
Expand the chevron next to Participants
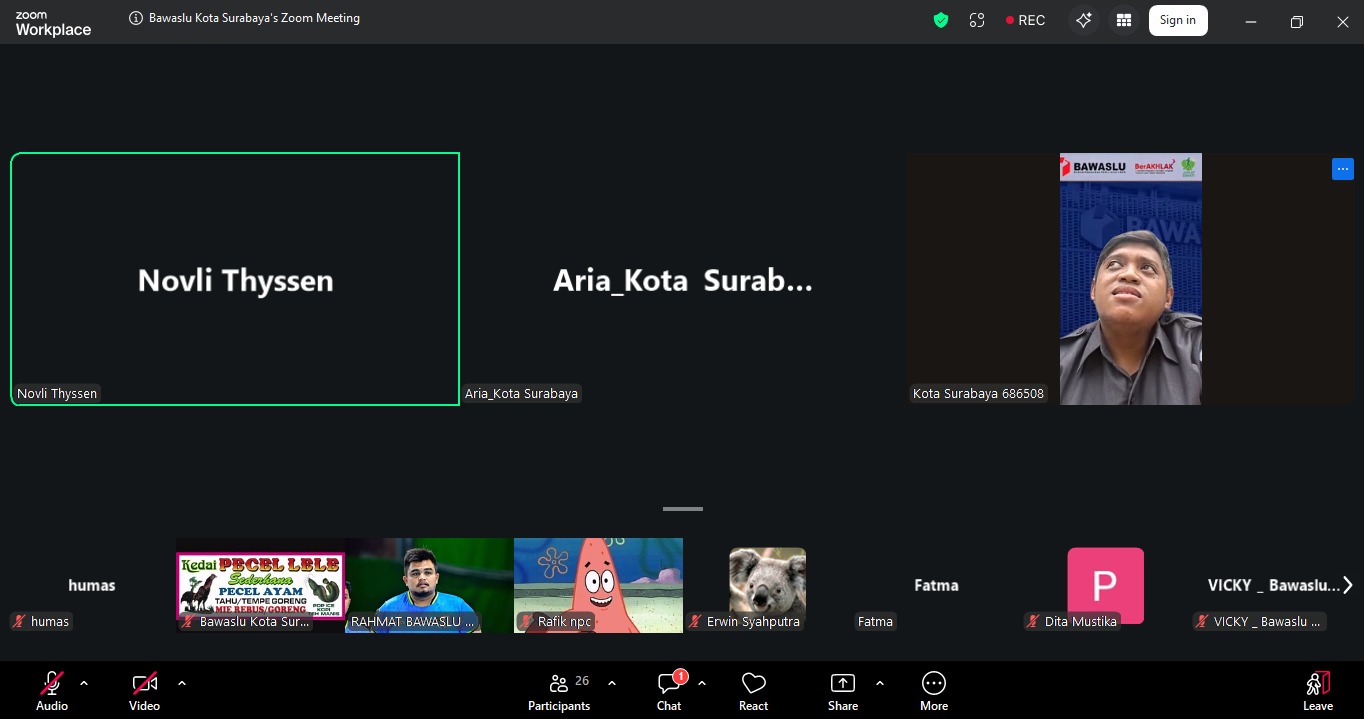pos(612,683)
